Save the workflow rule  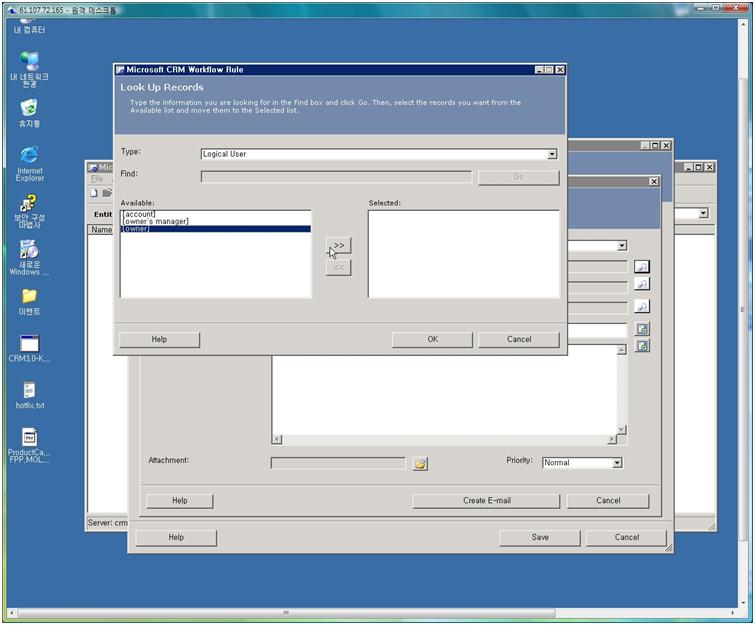click(x=540, y=537)
